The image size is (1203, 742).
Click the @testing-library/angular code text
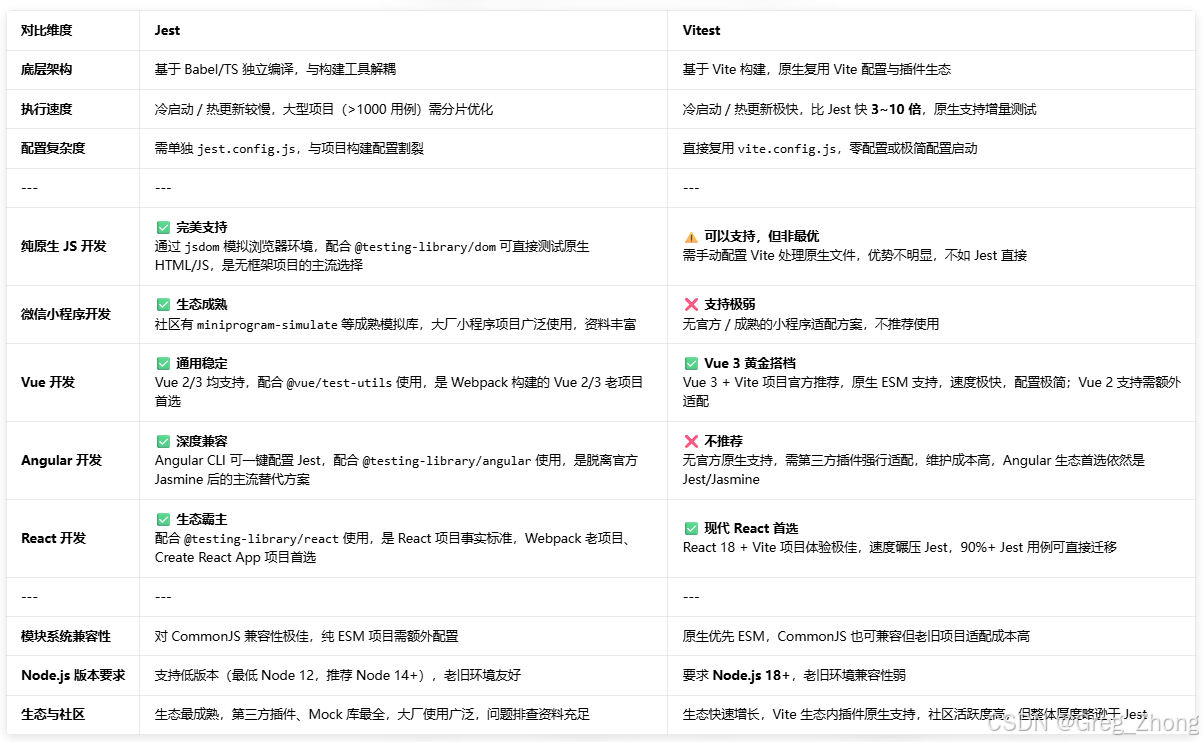coord(447,461)
